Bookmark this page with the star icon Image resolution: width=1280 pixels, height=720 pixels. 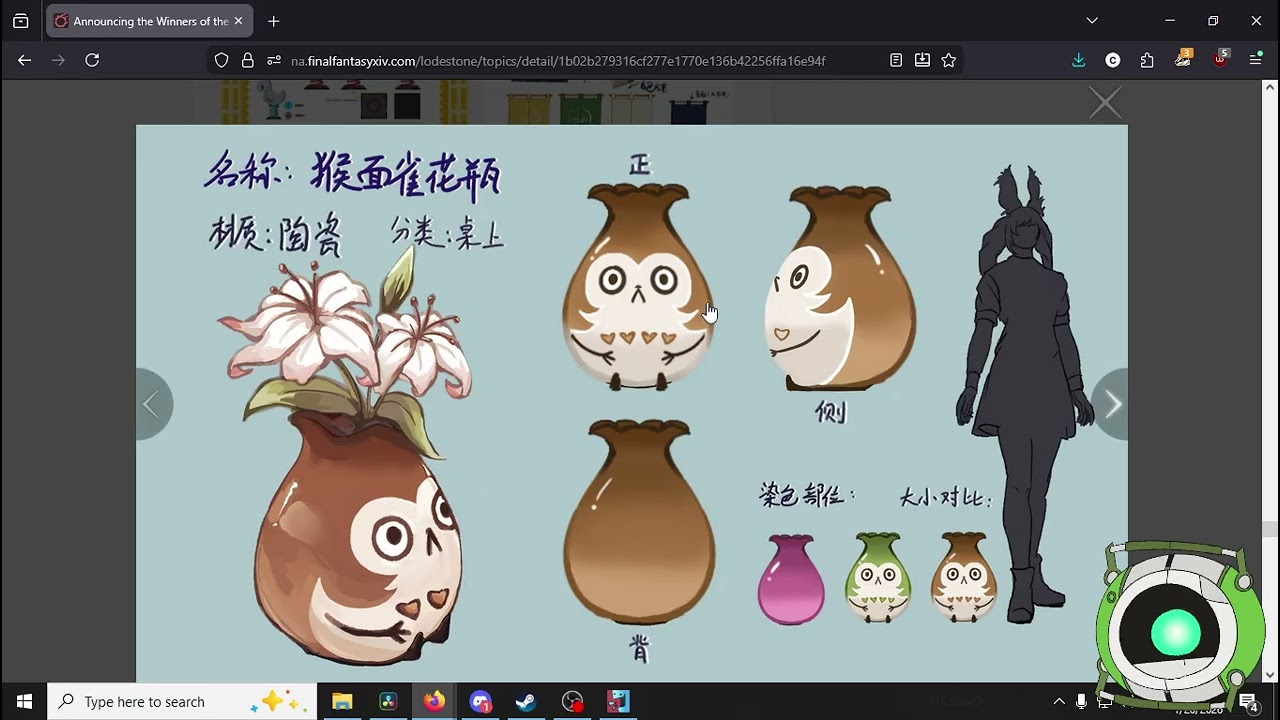pos(949,61)
